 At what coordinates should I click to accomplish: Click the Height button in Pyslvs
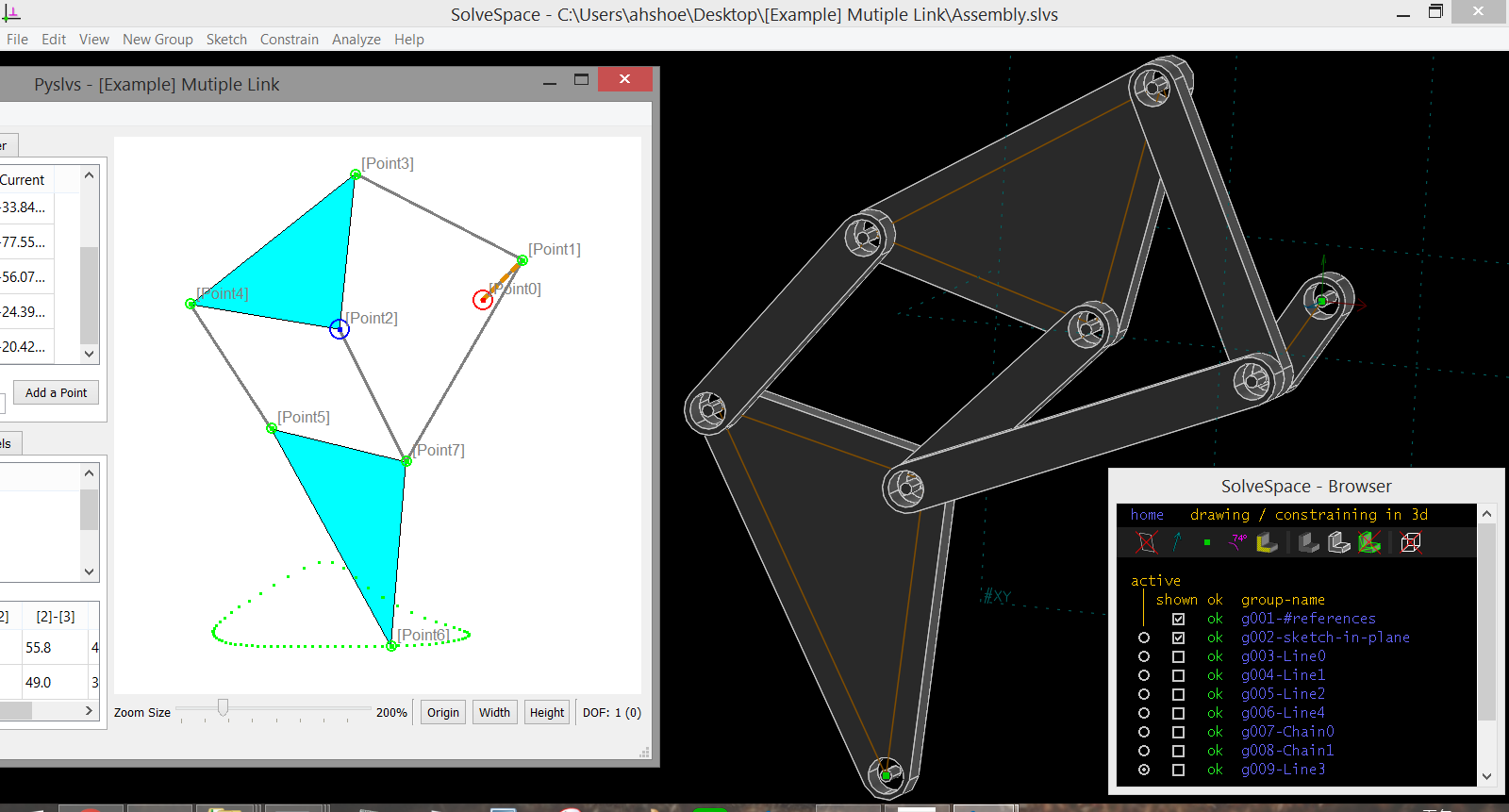[547, 713]
